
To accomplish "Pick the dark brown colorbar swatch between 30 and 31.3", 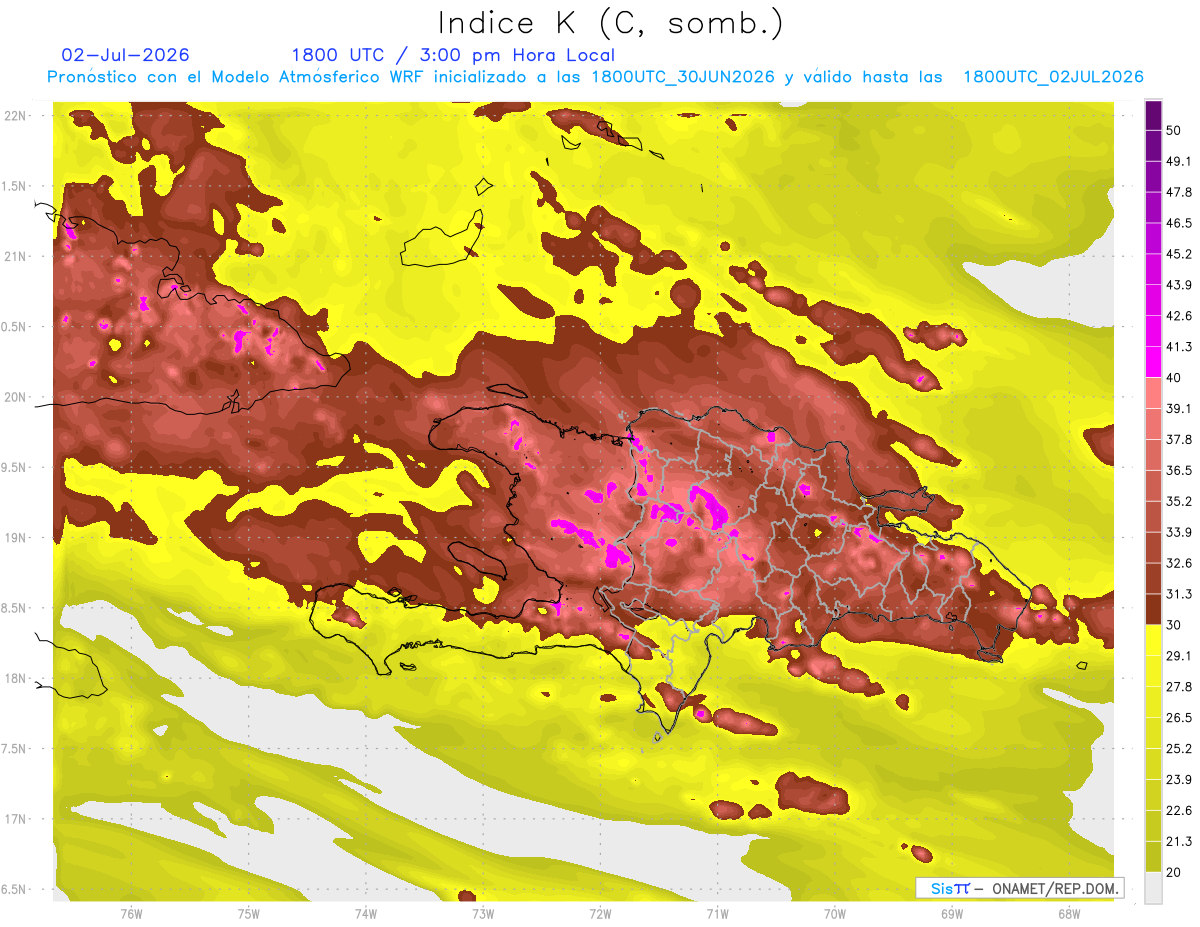I will pos(1153,610).
